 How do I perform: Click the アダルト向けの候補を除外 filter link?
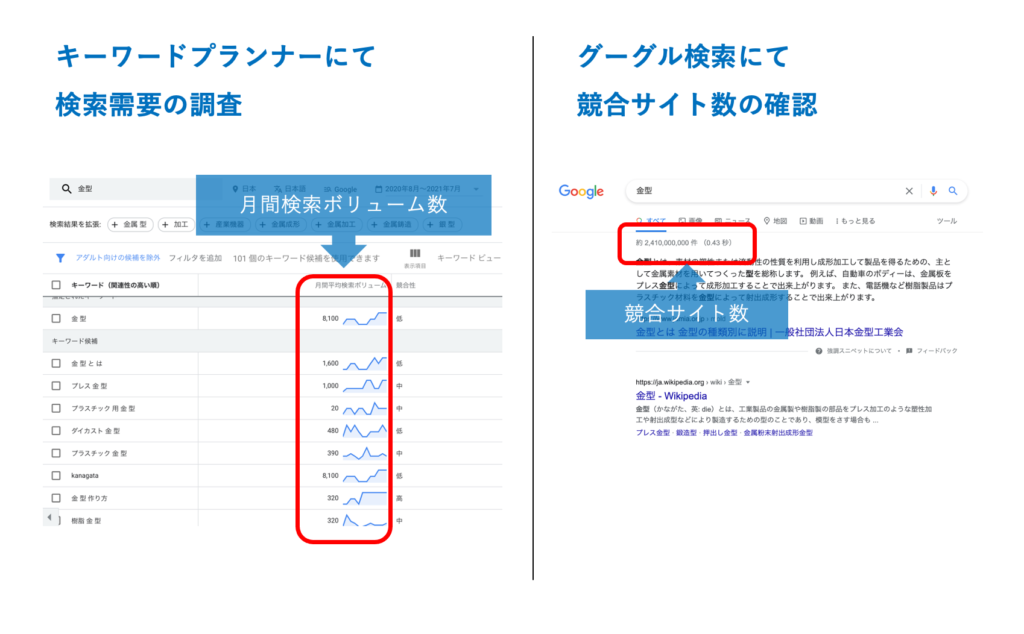tap(118, 258)
